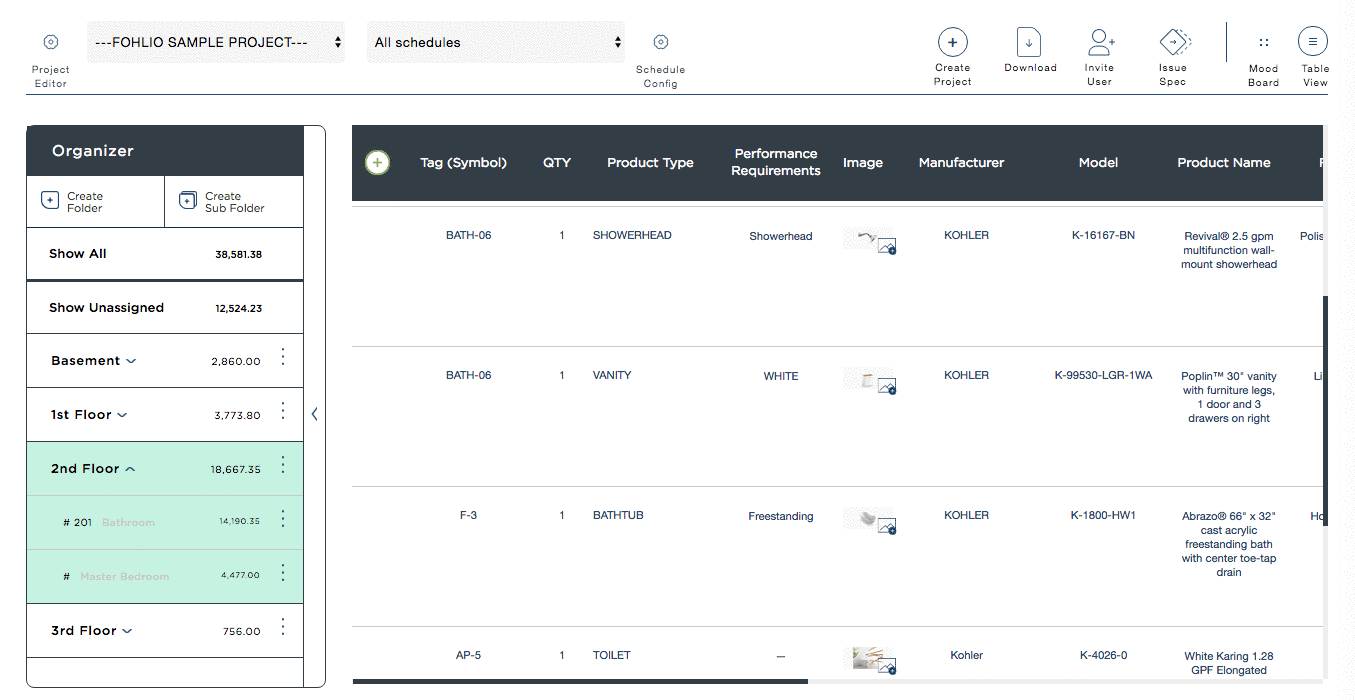Expand the 1st Floor folder chevron
This screenshot has width=1355, height=700.
[x=122, y=415]
